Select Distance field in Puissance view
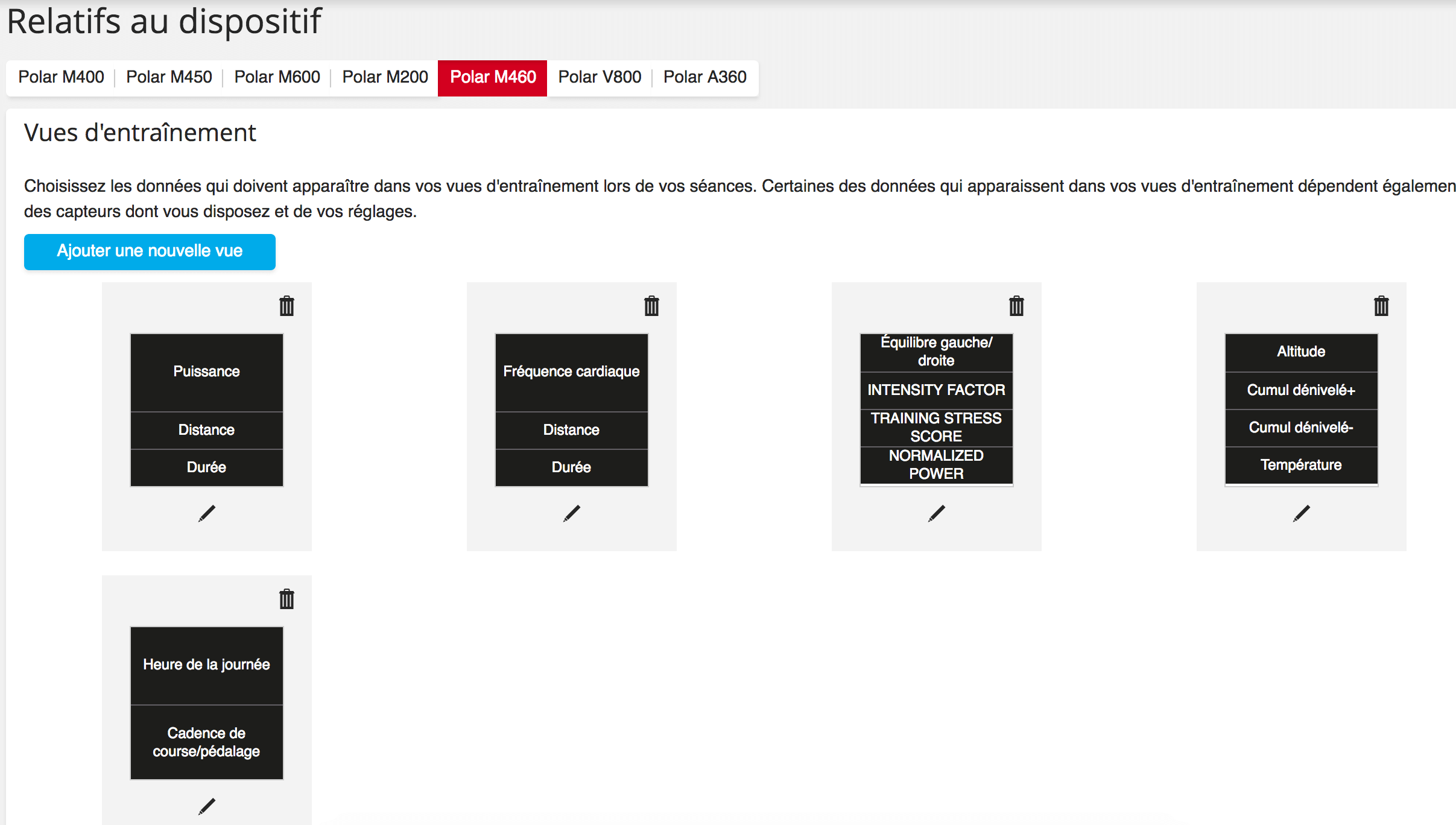Viewport: 1456px width, 825px height. (207, 430)
